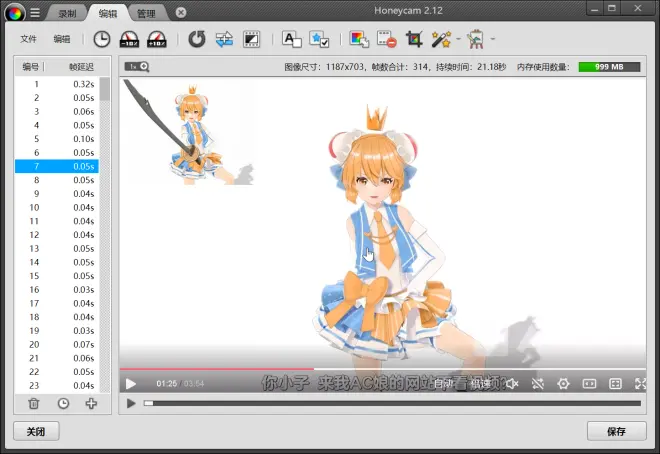
Task: Select frame 21 with 0.06s delay
Action: (x=57, y=358)
